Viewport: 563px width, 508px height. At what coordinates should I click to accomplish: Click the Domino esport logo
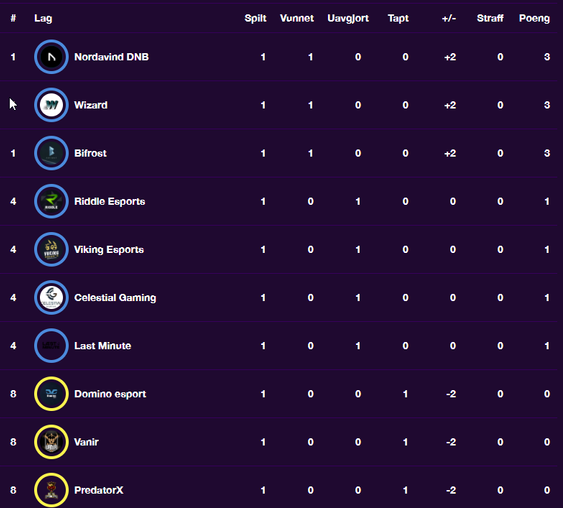pos(51,393)
